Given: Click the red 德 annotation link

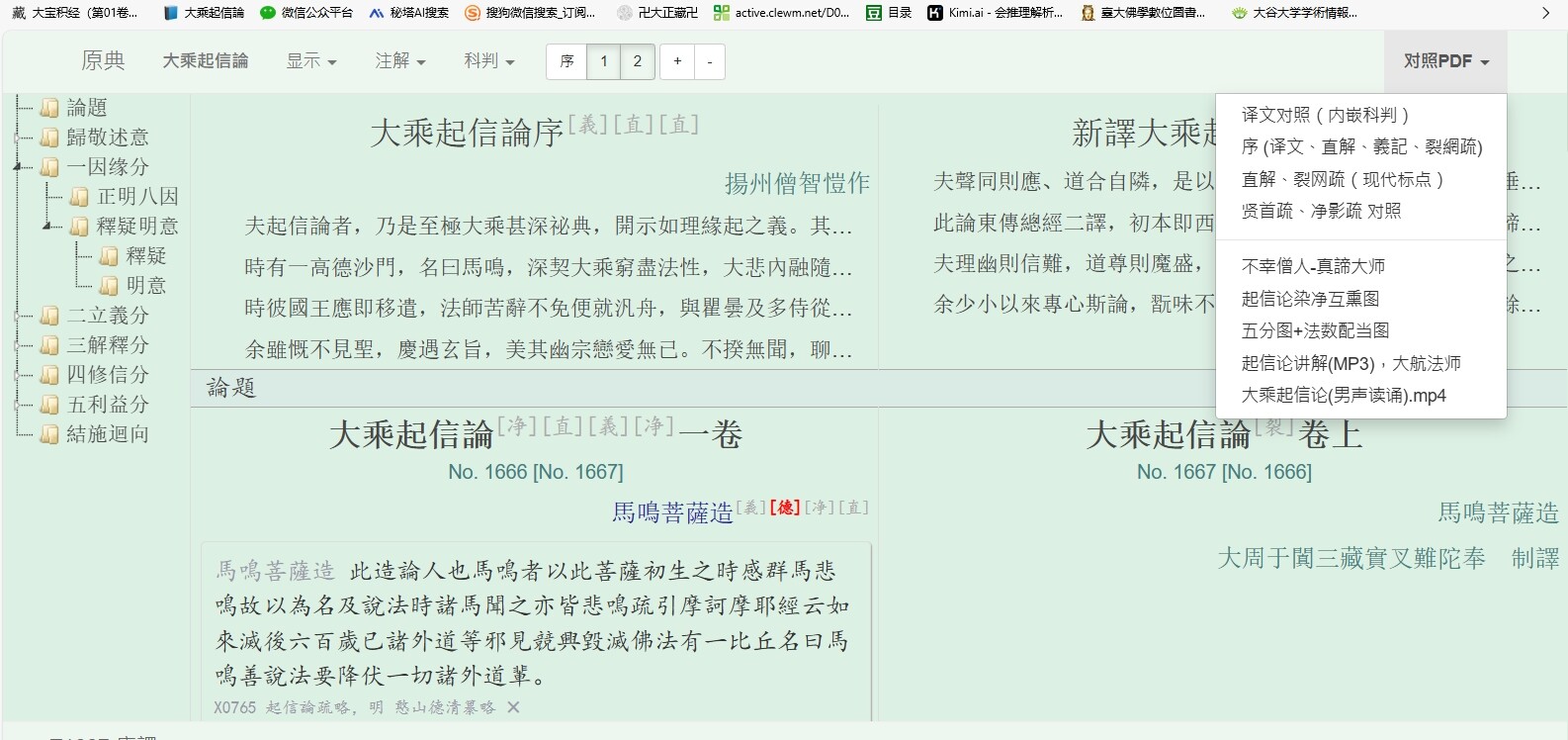Looking at the screenshot, I should pos(785,508).
